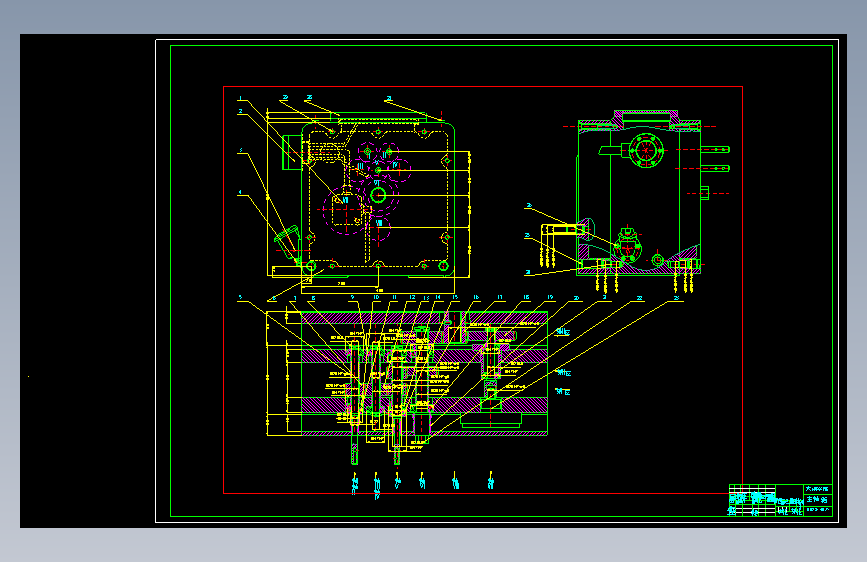Select the small drain circle in the side view
The height and width of the screenshot is (562, 867).
pyautogui.click(x=657, y=259)
